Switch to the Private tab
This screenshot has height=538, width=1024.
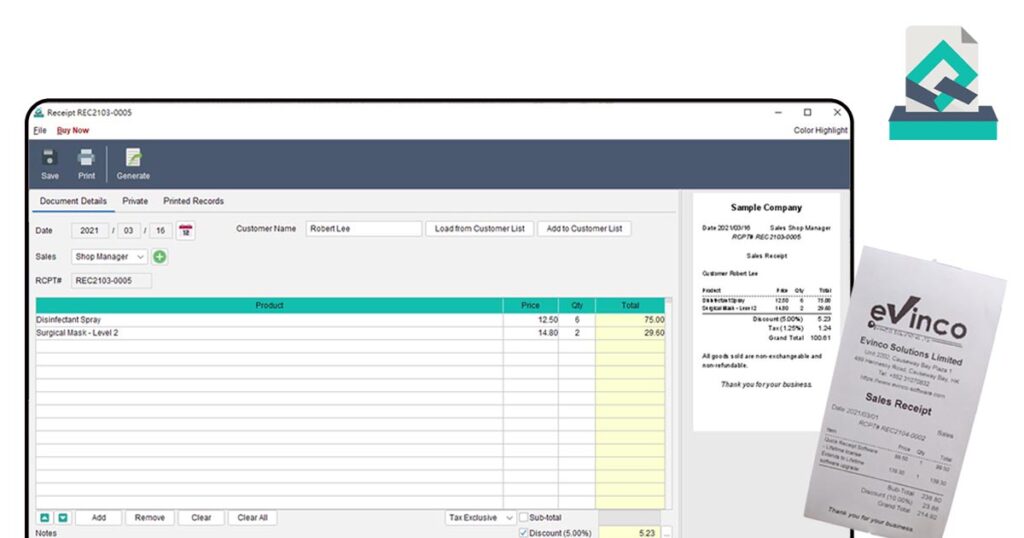click(x=135, y=201)
